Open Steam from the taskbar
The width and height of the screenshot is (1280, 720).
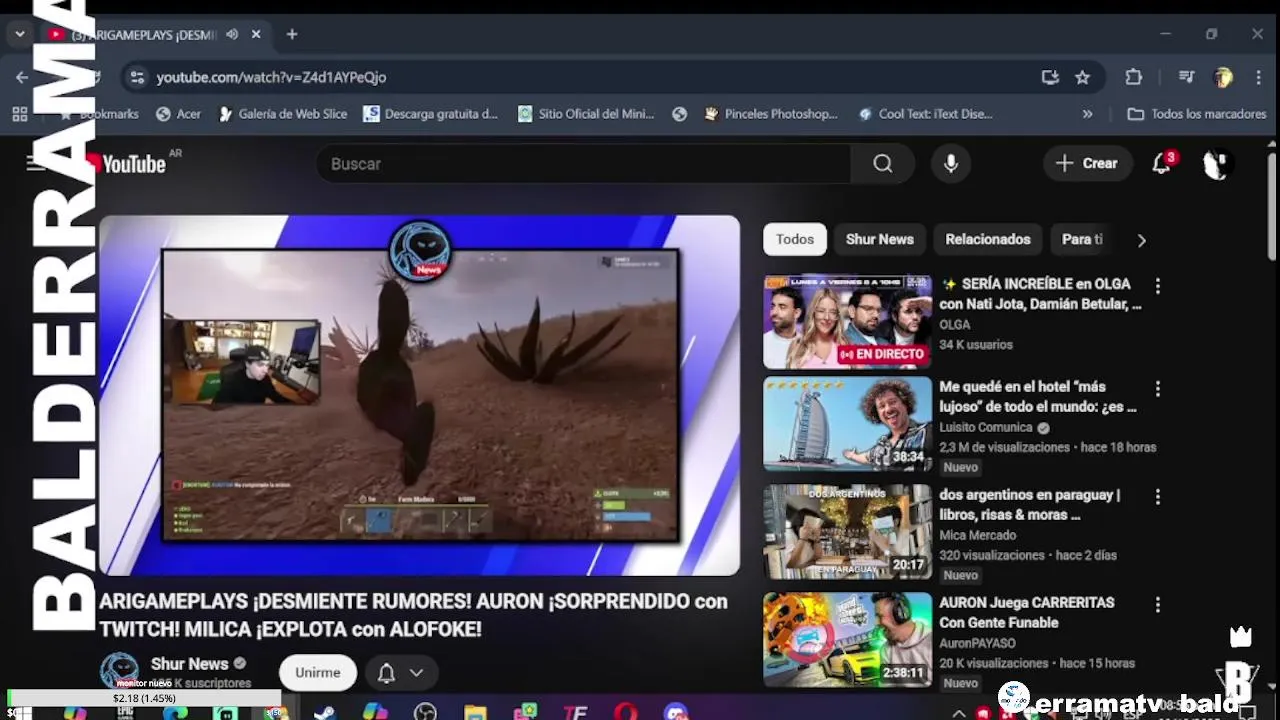tap(324, 712)
